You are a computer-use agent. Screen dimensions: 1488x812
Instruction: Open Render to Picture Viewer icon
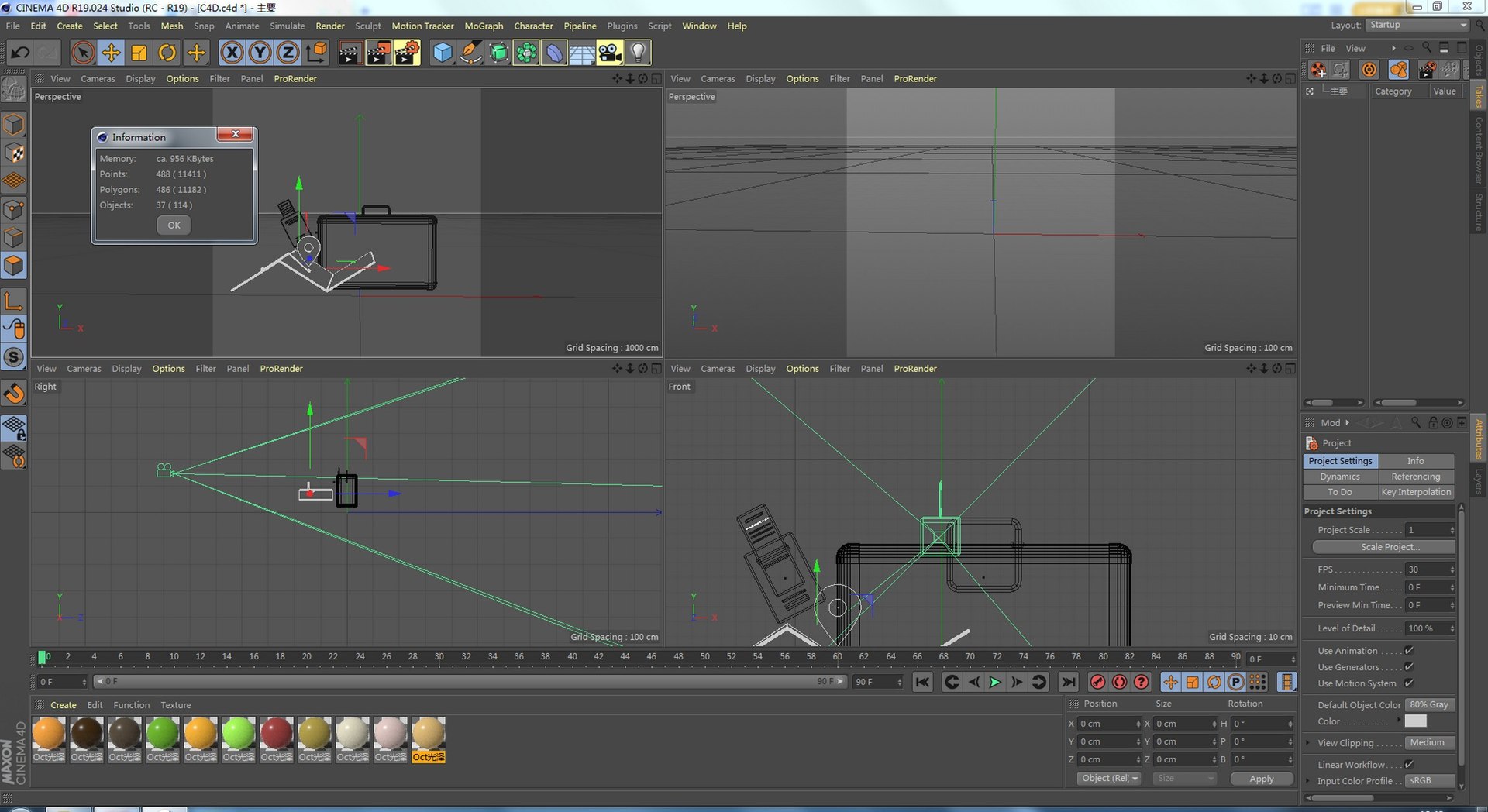point(378,53)
